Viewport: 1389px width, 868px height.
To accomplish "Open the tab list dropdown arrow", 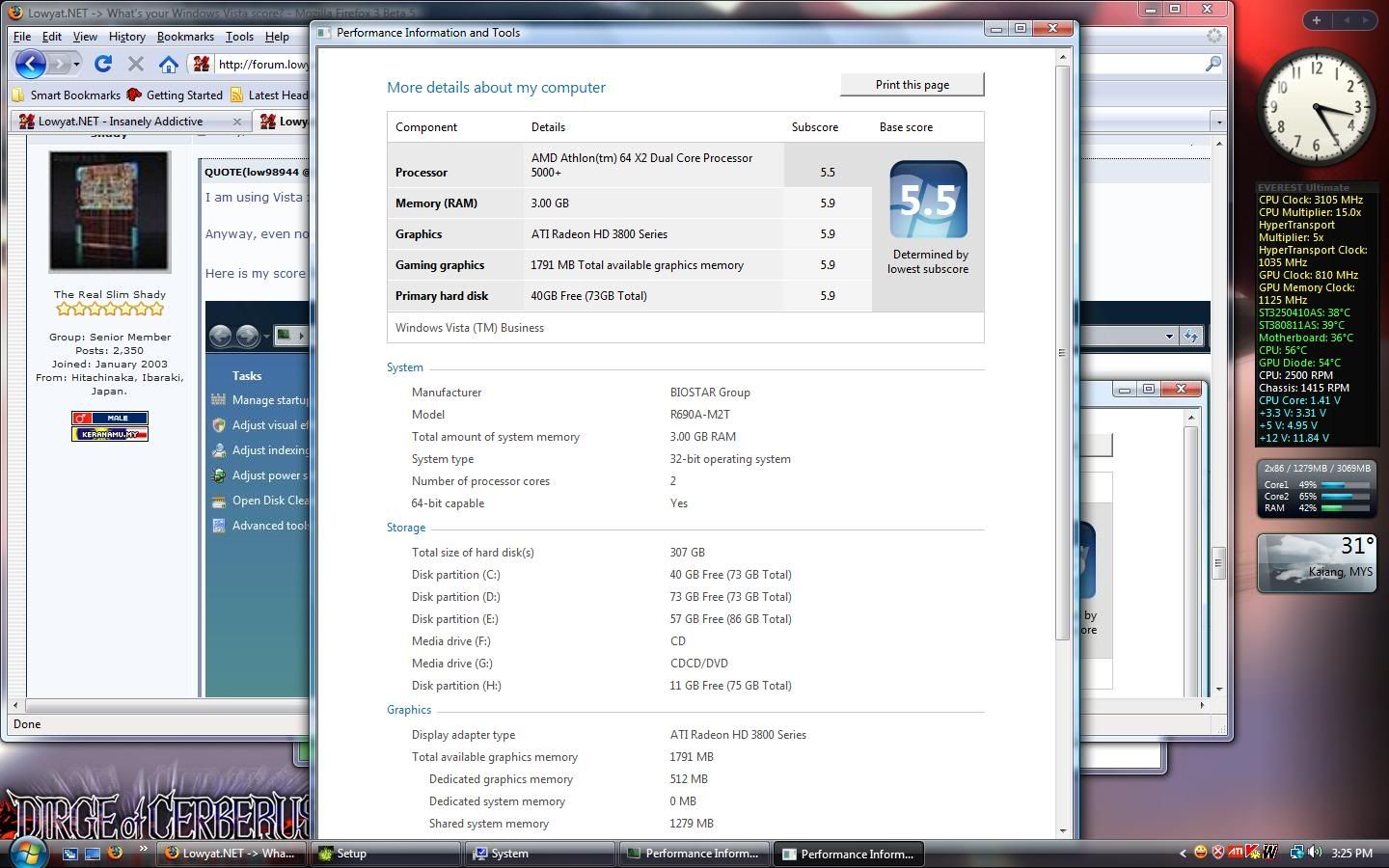I will point(1219,122).
